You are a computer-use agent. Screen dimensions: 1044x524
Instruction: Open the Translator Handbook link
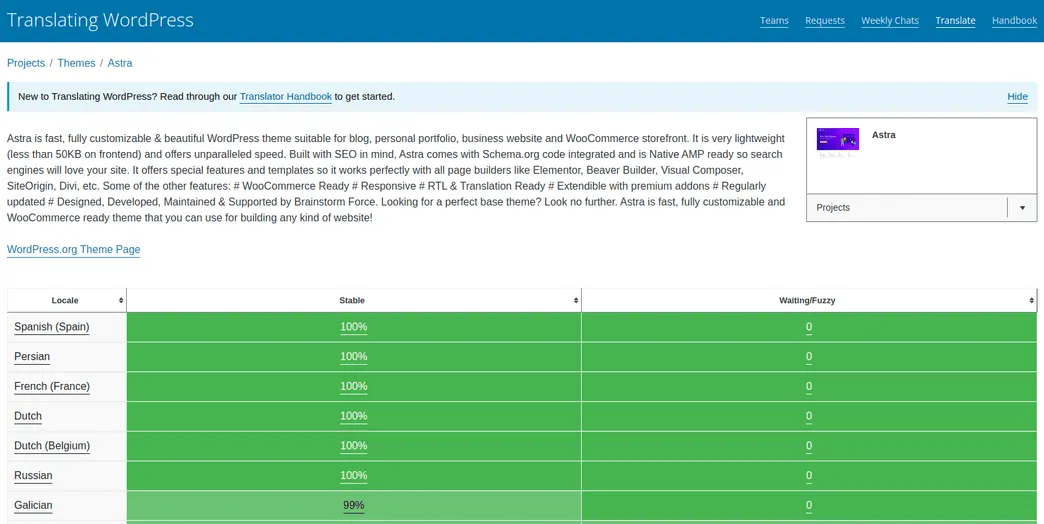click(x=286, y=97)
